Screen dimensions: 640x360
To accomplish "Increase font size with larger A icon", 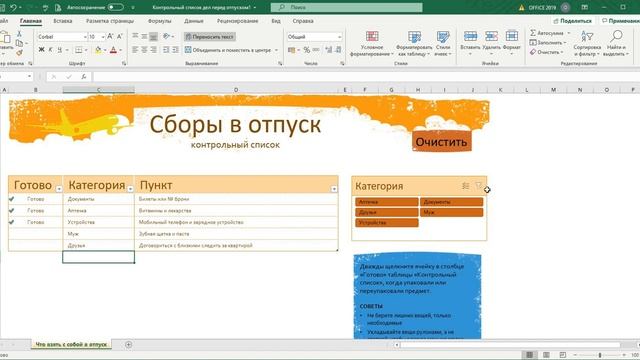I will tap(110, 37).
